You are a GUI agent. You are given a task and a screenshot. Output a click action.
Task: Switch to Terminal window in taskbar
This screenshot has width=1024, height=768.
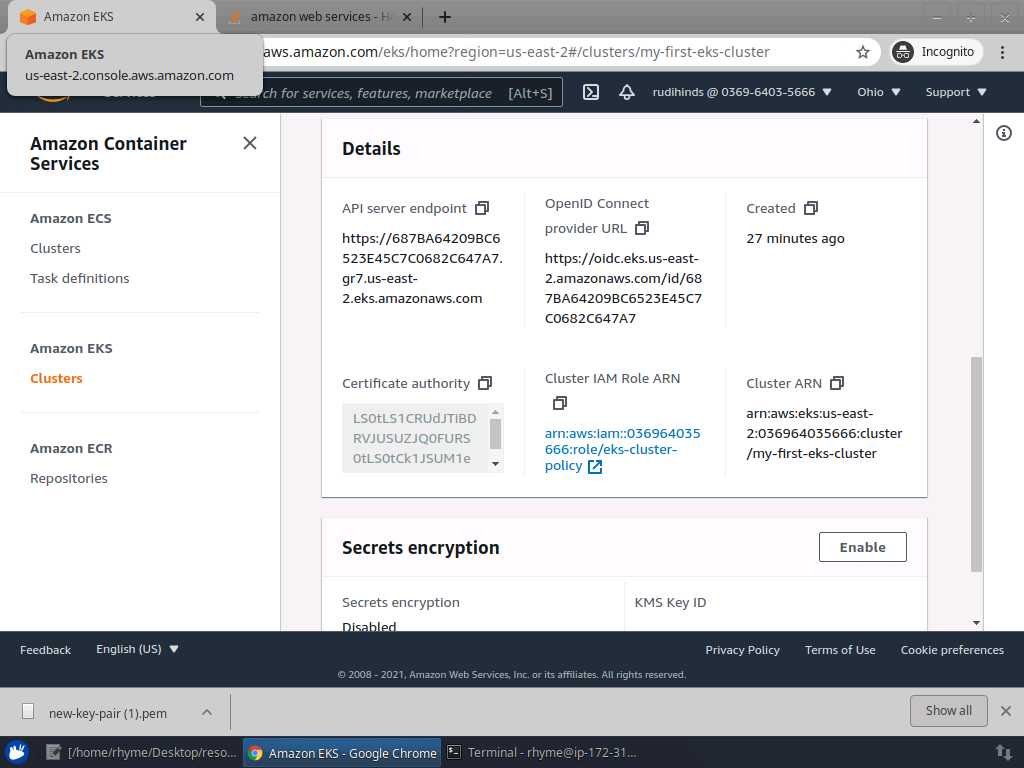(541, 752)
